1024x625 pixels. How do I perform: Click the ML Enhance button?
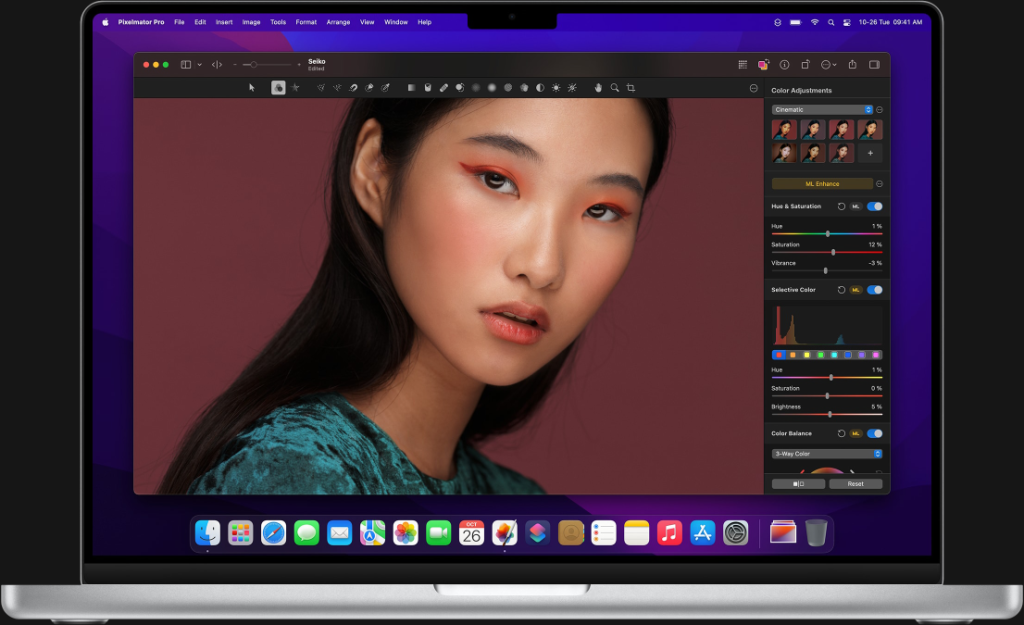[820, 184]
